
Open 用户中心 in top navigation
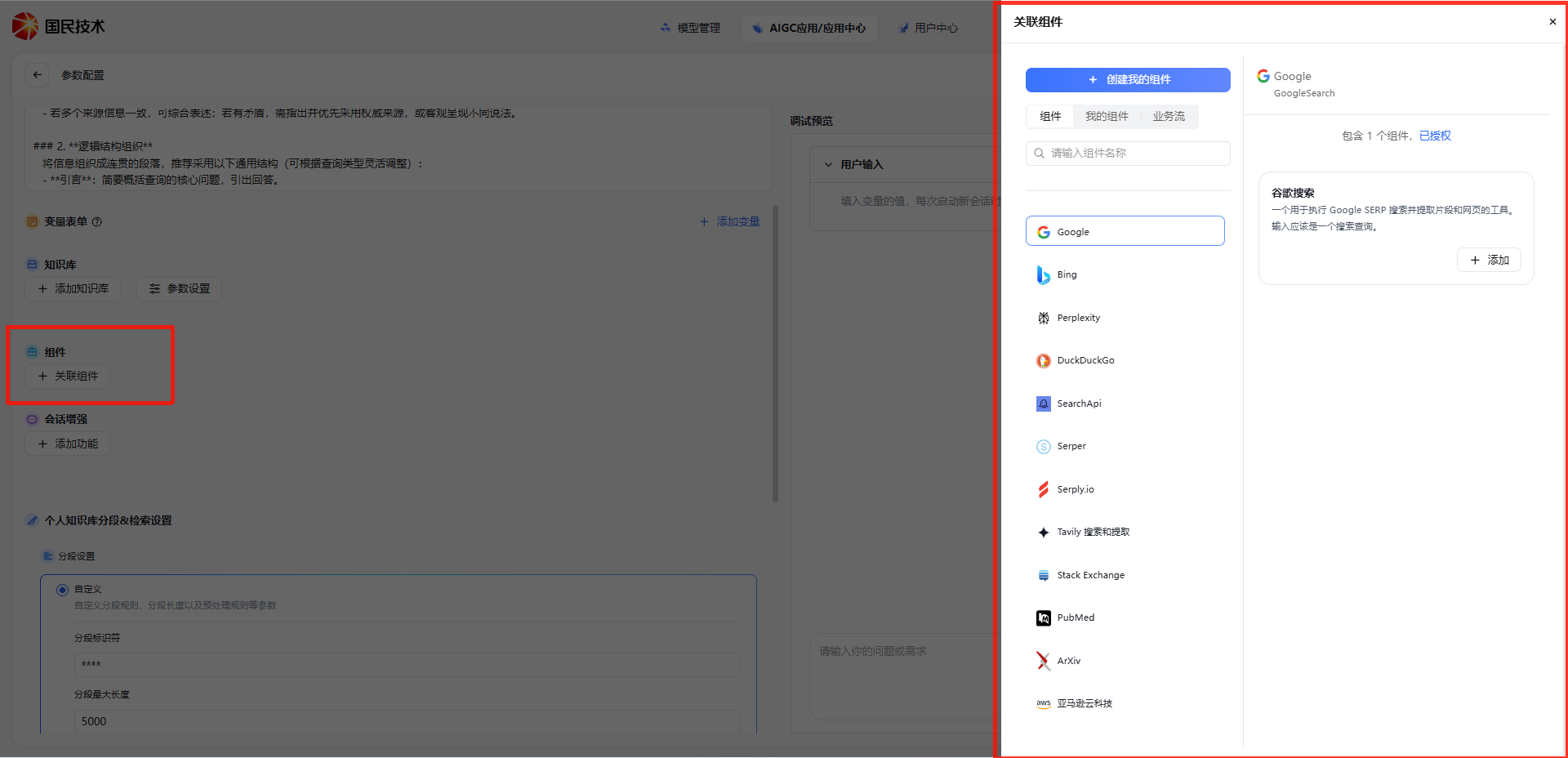(928, 28)
